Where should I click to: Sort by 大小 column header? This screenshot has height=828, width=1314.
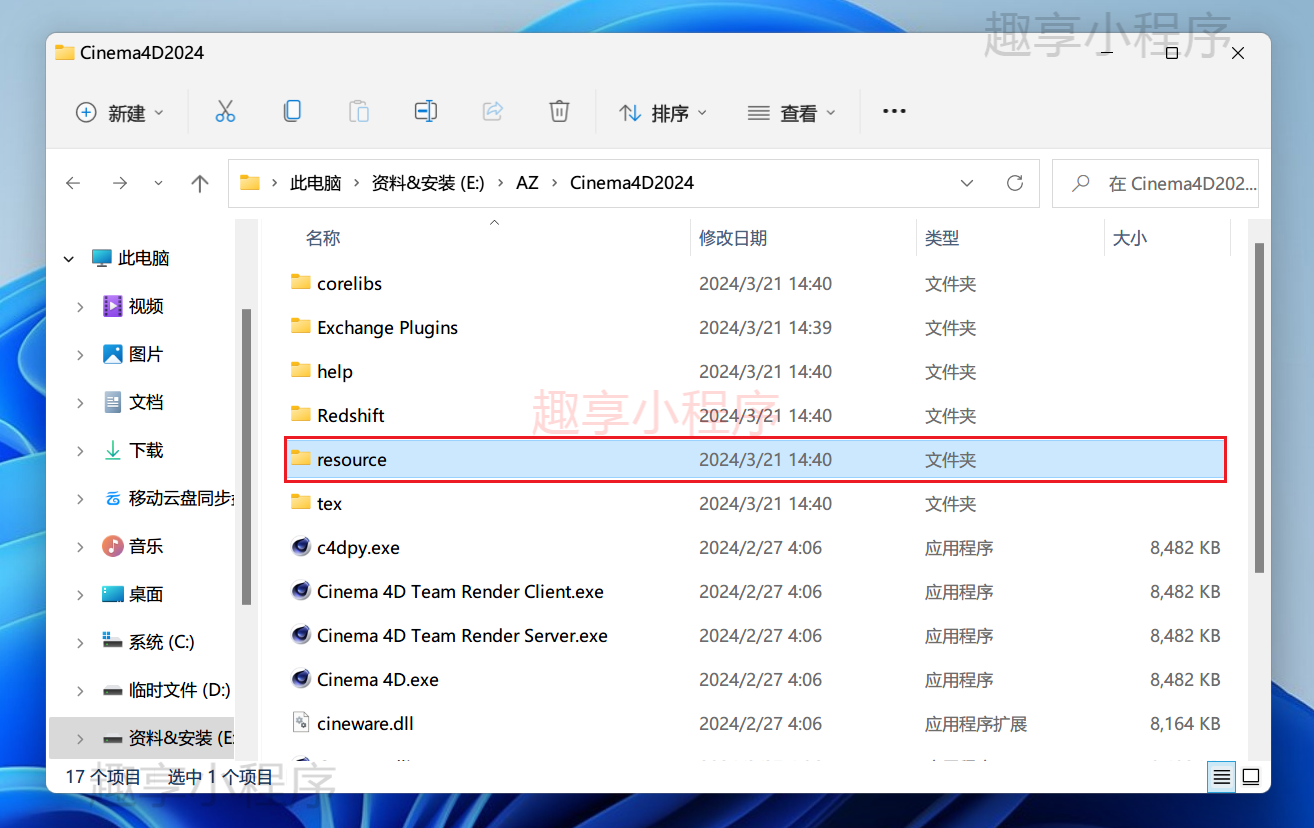click(1130, 238)
